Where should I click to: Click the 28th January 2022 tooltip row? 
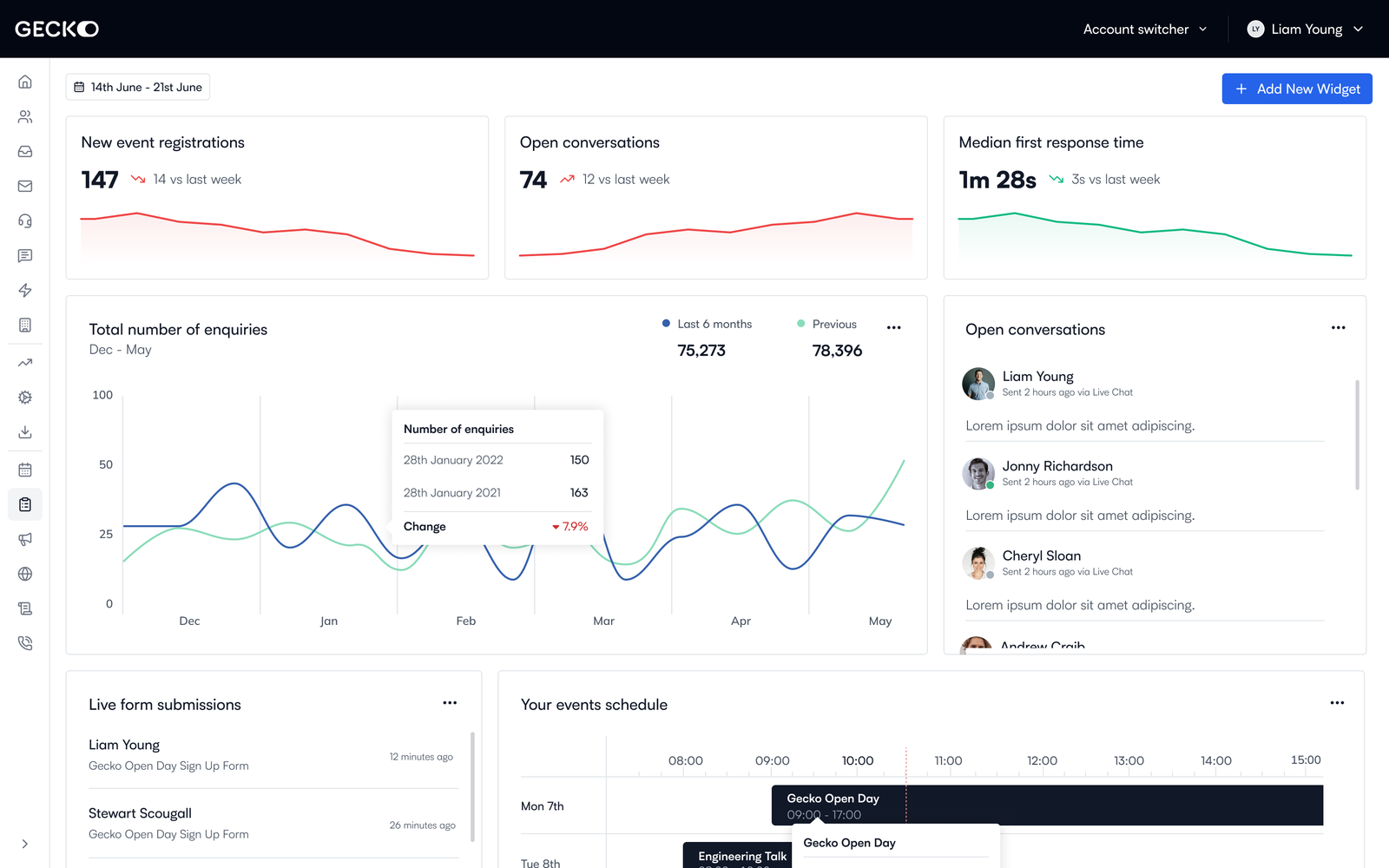point(496,460)
